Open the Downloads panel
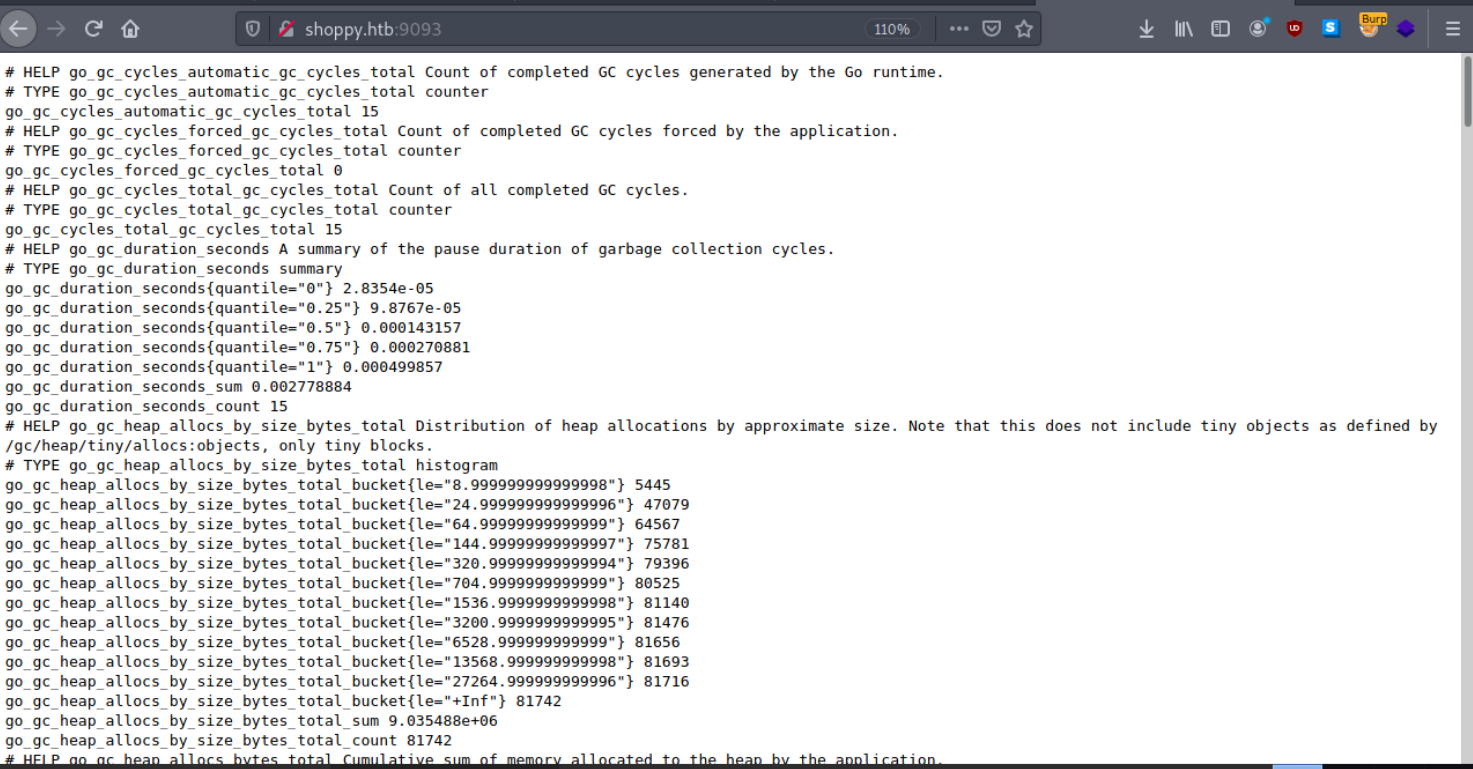1473x769 pixels. [x=1145, y=28]
